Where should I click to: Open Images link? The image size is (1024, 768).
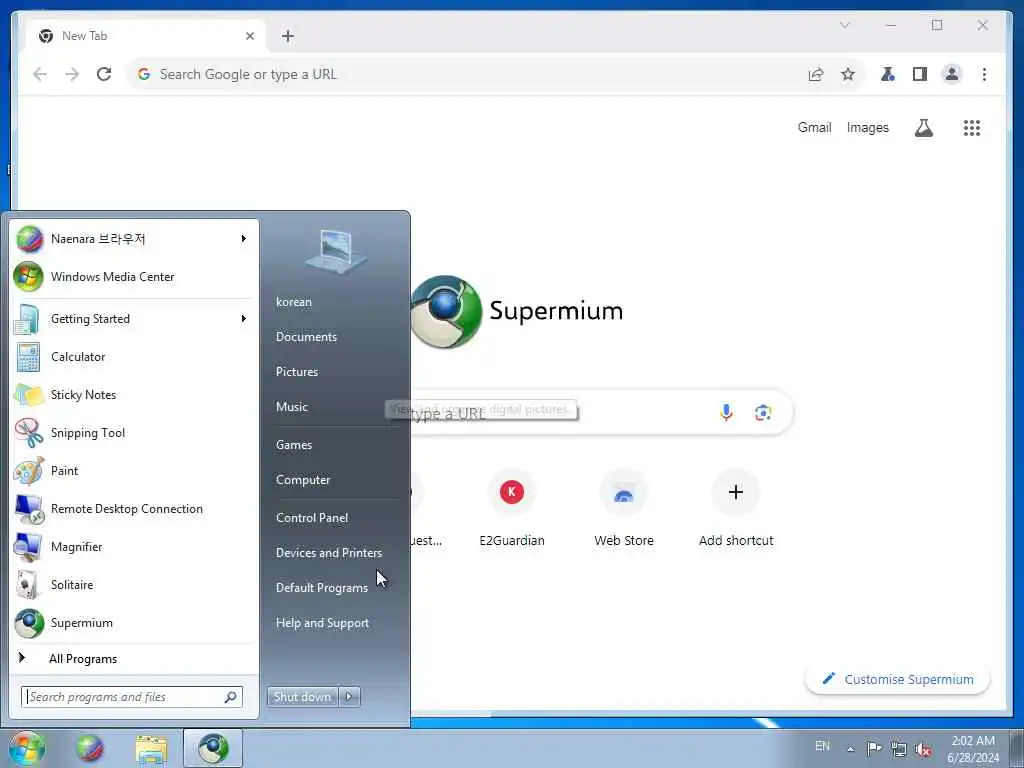(x=868, y=127)
